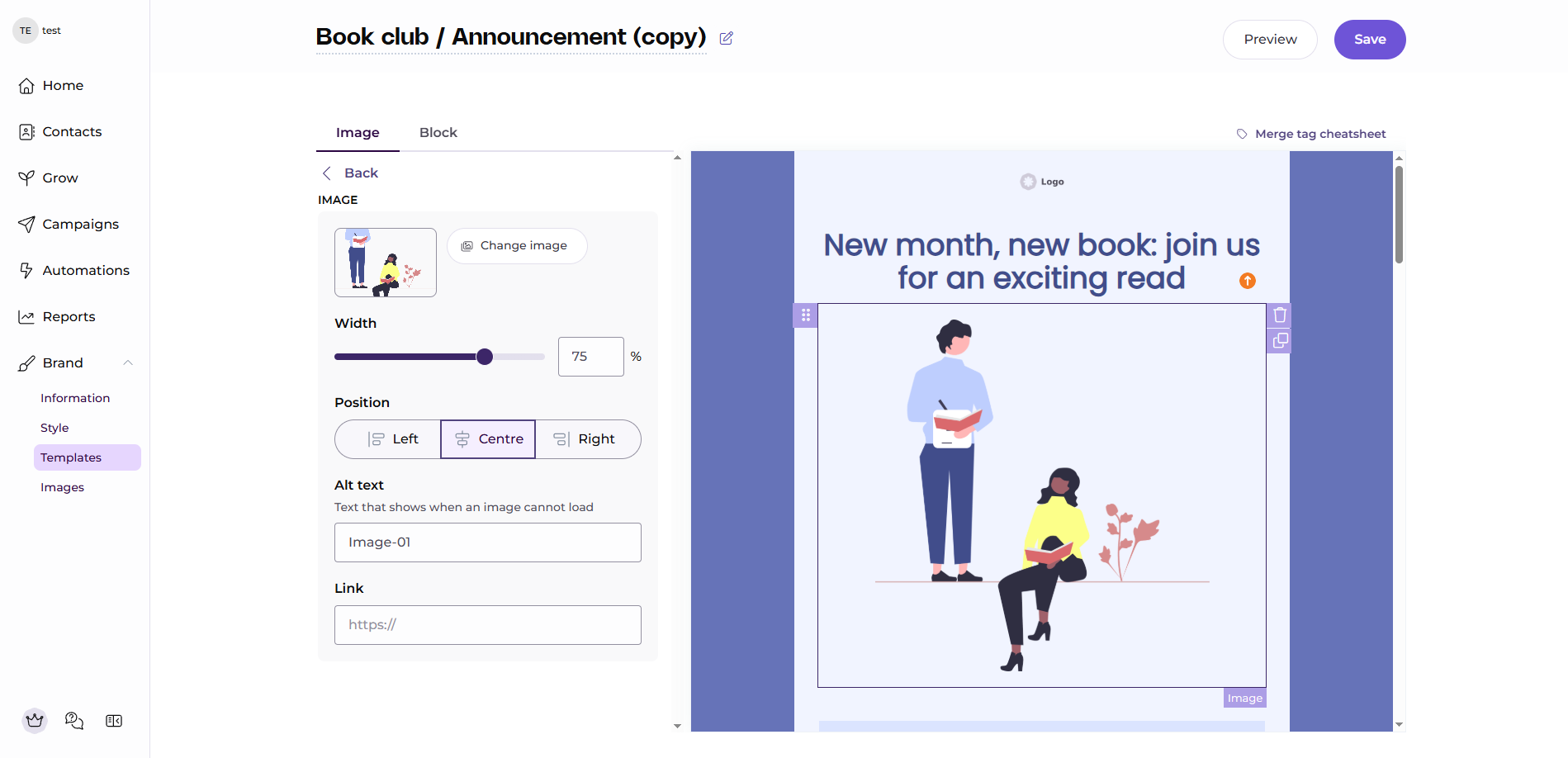This screenshot has height=758, width=1568.
Task: Click the Save button
Action: click(x=1370, y=40)
